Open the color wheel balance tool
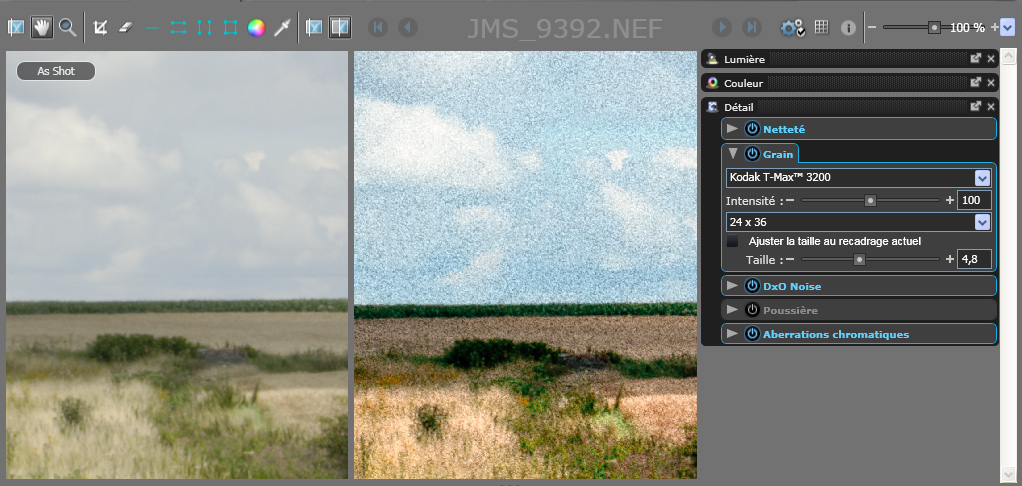 pyautogui.click(x=256, y=27)
